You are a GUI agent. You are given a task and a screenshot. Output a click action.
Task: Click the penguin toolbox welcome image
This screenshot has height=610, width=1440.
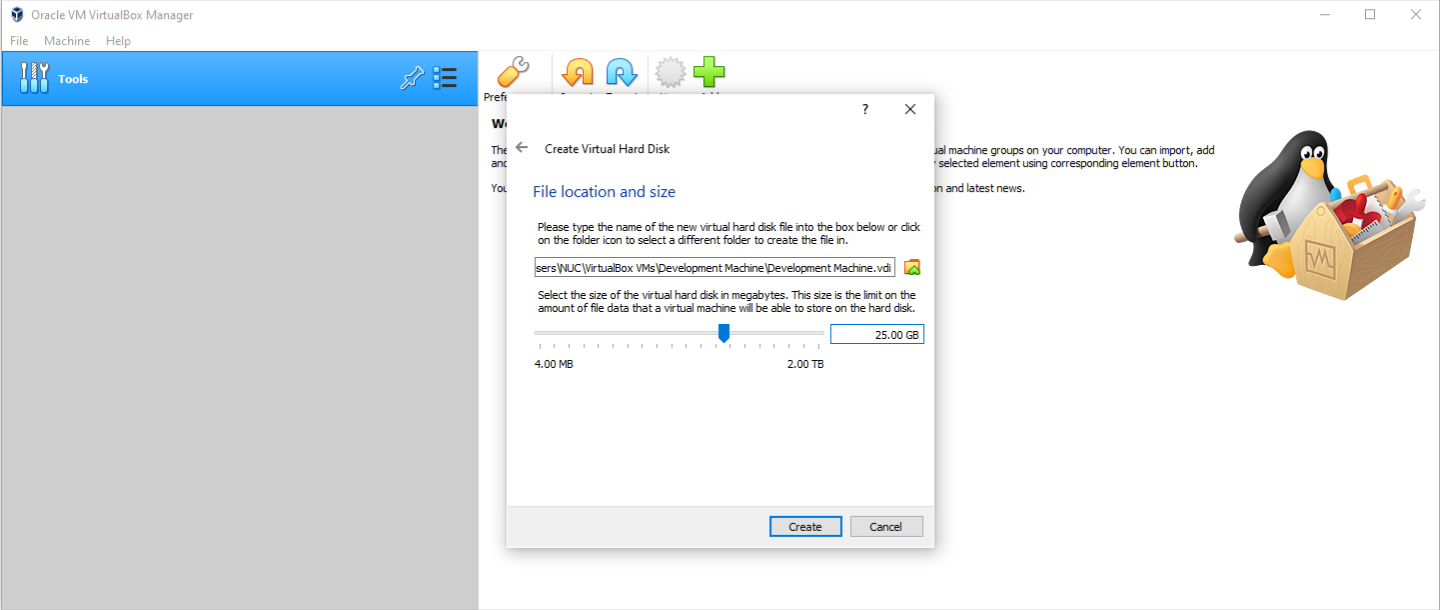click(1330, 214)
